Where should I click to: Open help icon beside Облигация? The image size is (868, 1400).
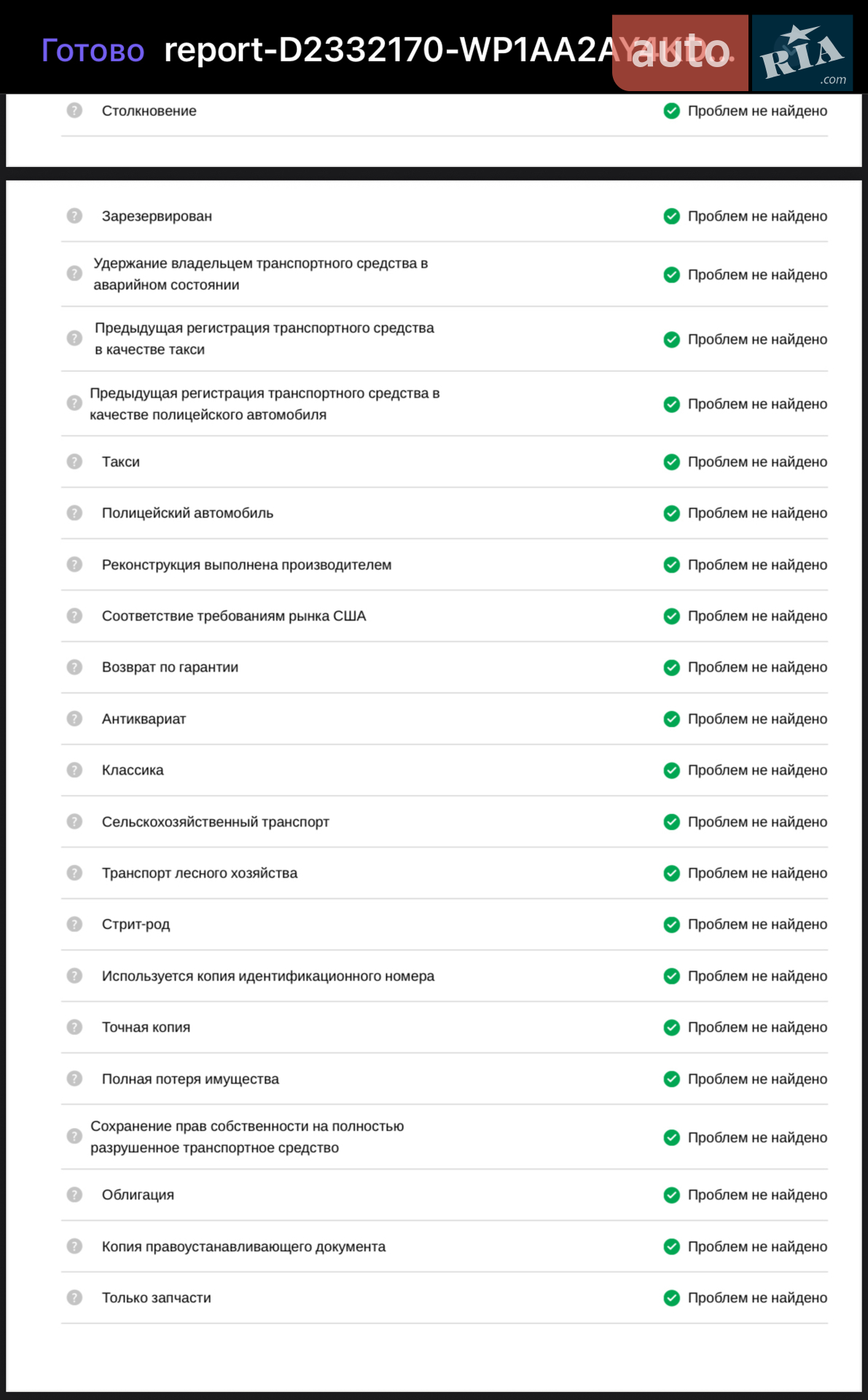point(74,1194)
